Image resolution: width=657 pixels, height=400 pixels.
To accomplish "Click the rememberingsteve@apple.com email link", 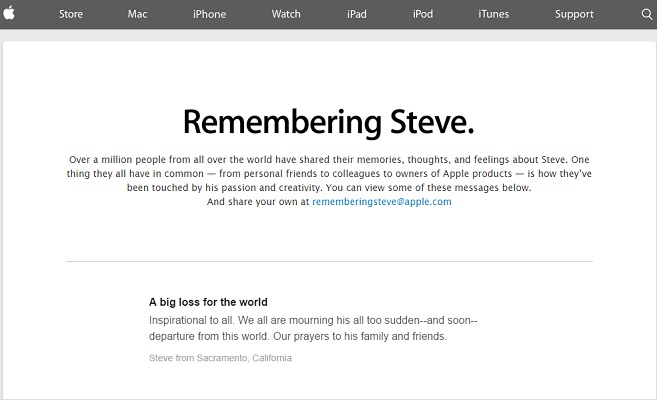I will click(x=382, y=201).
